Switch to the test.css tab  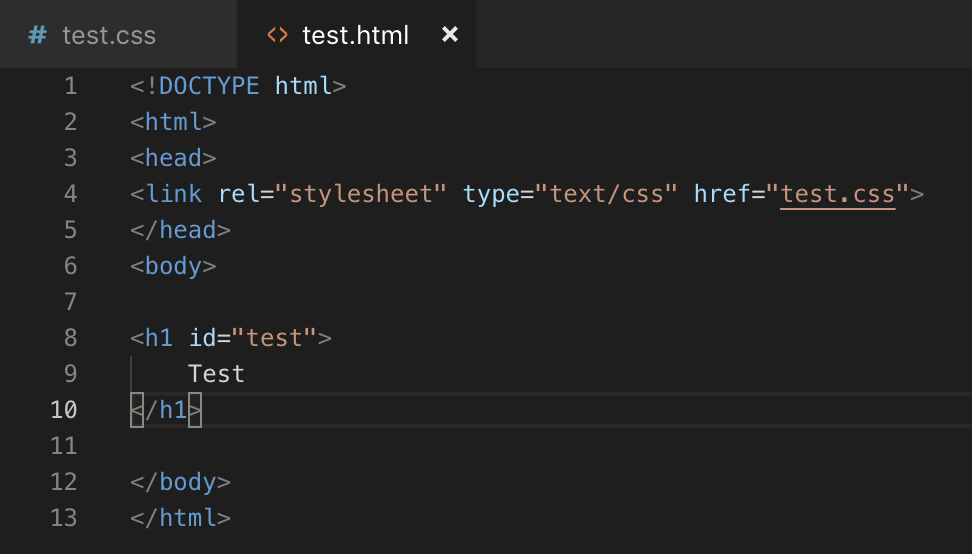pyautogui.click(x=108, y=35)
